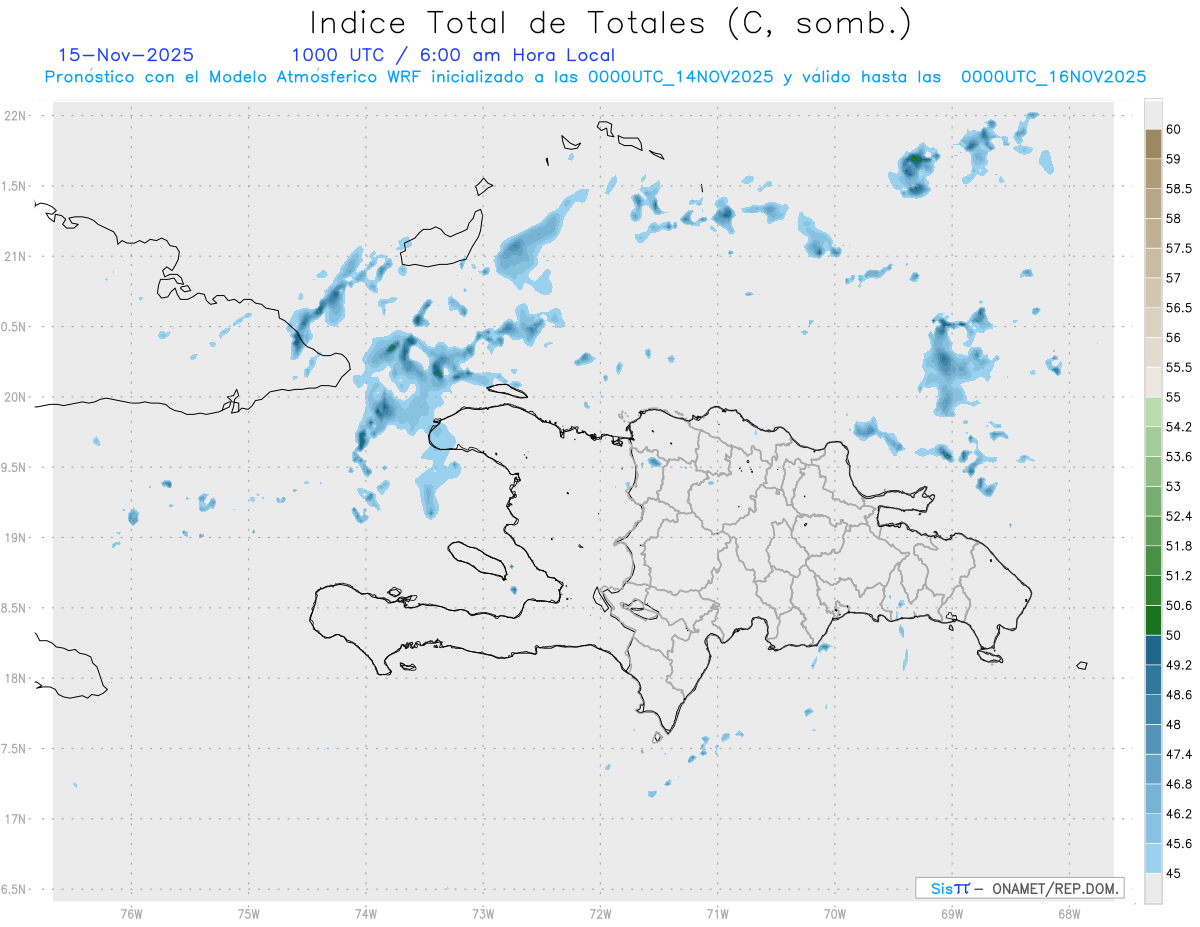1200x927 pixels.
Task: Click the latitude label '18N'
Action: 16,678
